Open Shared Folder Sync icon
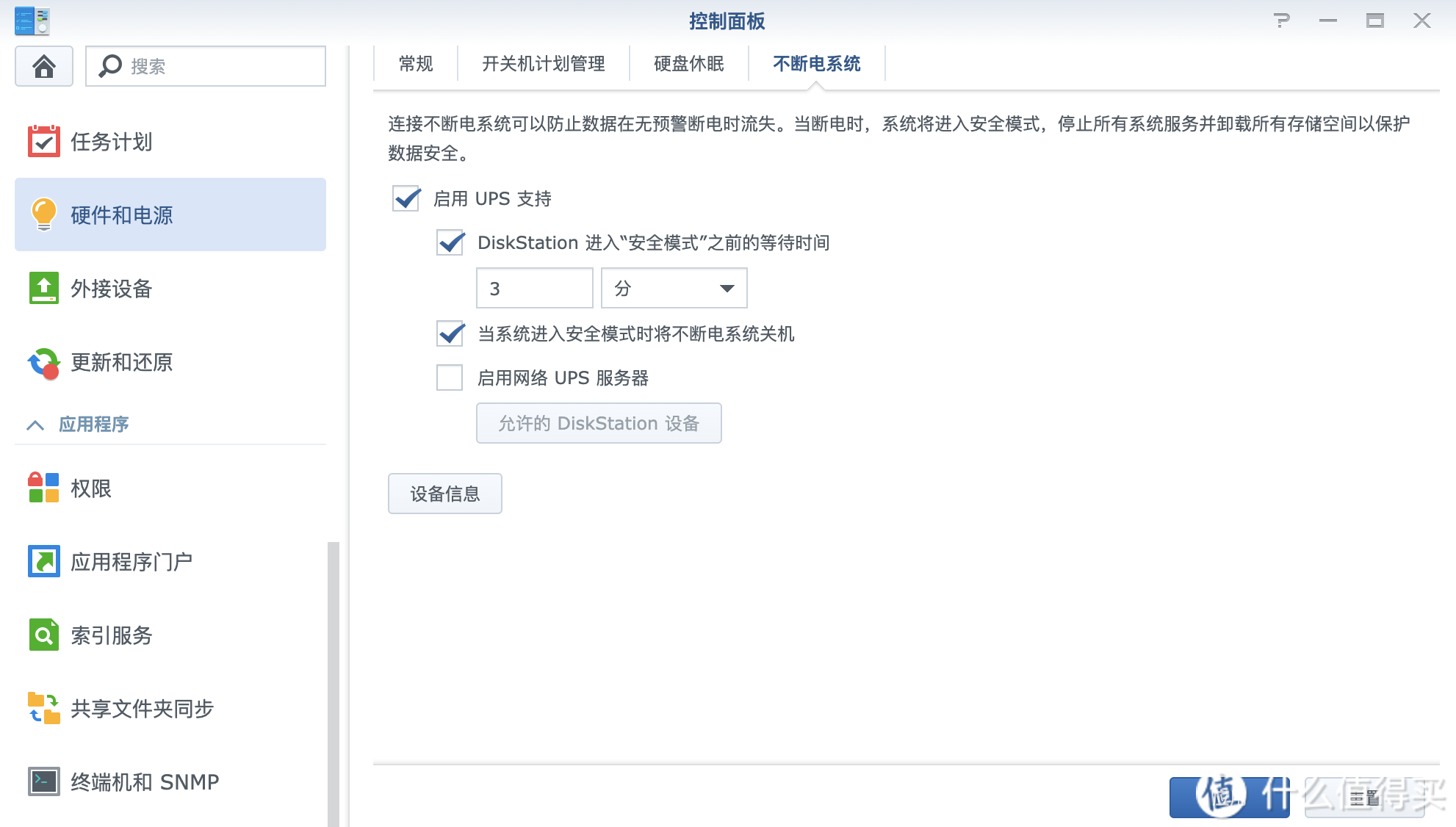The image size is (1456, 827). [44, 708]
